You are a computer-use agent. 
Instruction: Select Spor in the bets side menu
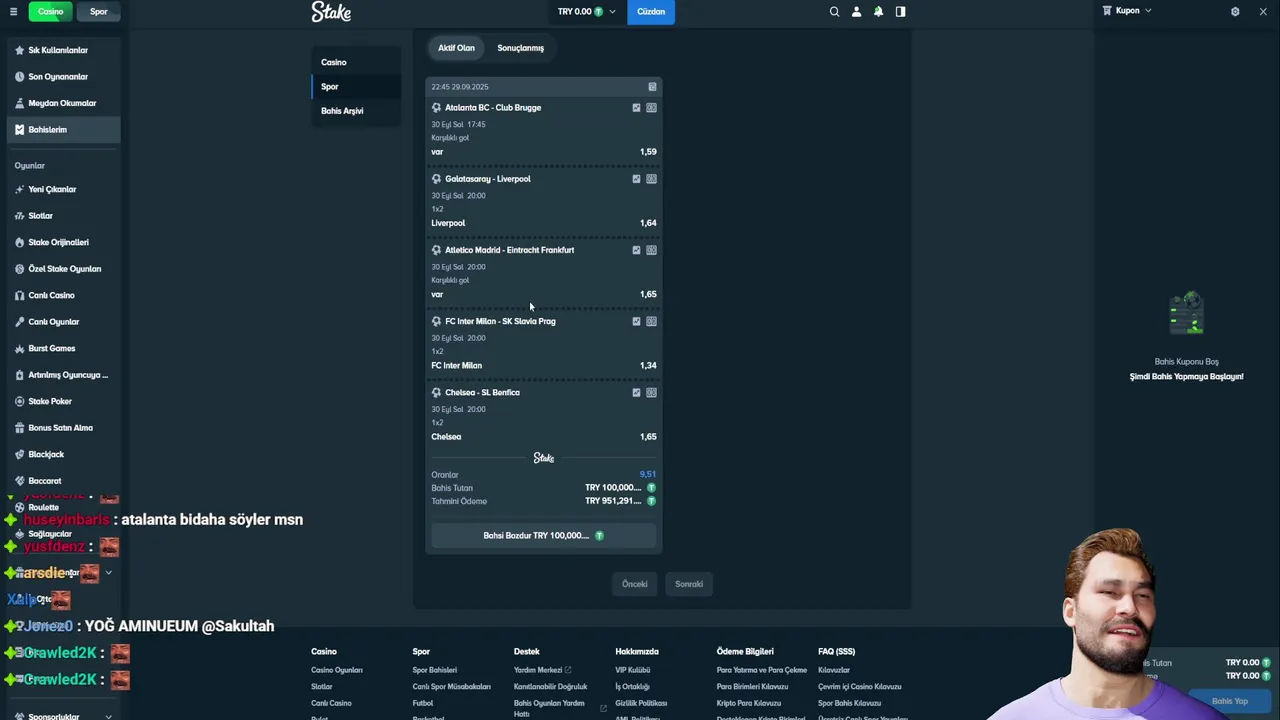[356, 87]
